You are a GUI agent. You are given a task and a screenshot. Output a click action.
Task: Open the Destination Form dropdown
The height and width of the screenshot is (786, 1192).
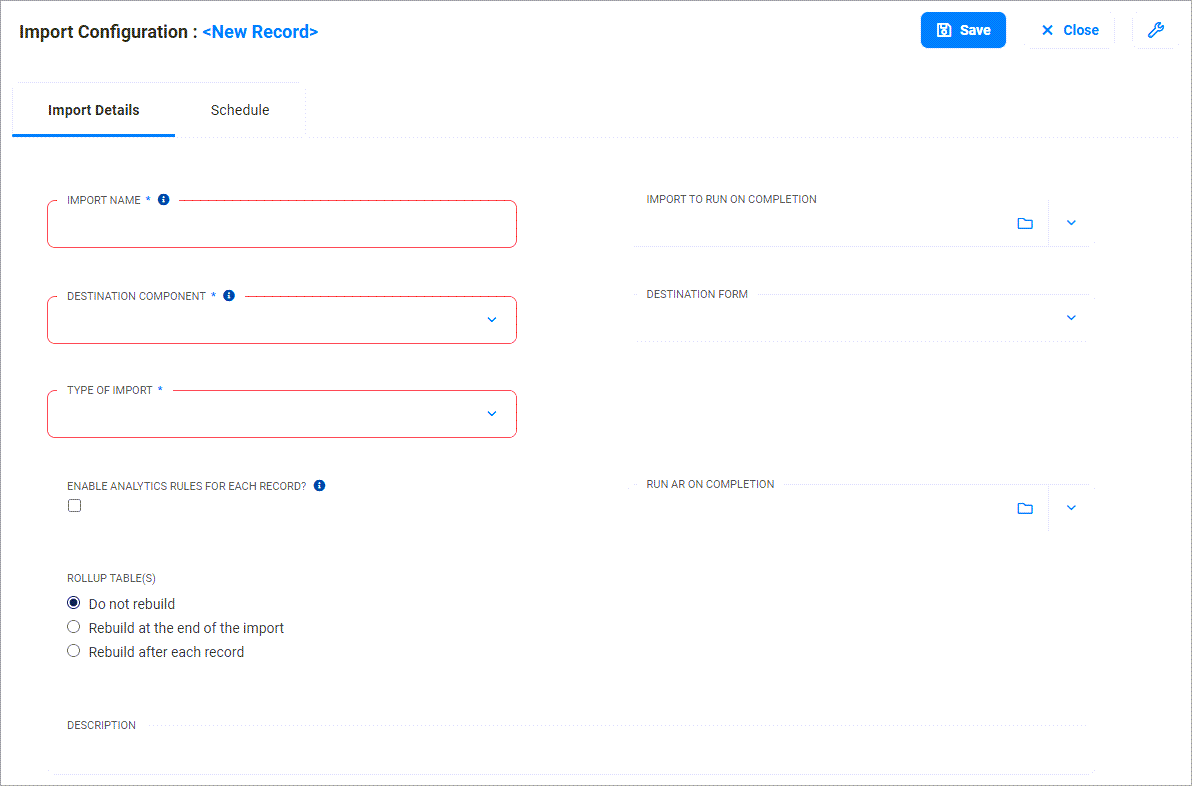point(1071,318)
